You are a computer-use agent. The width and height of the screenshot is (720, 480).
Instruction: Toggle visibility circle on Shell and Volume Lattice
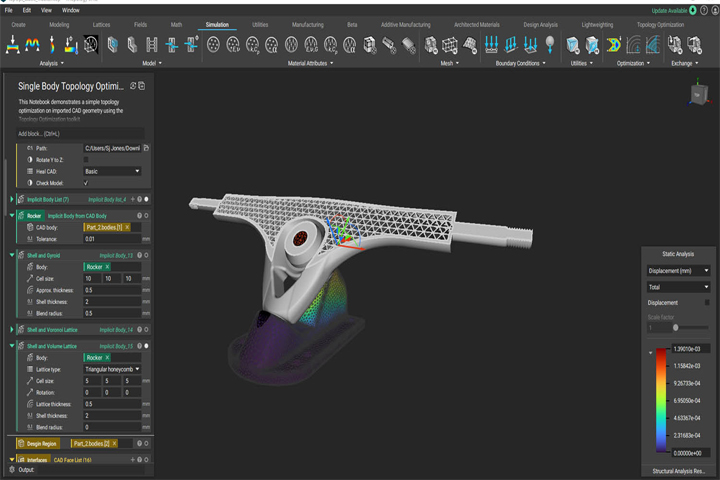146,346
